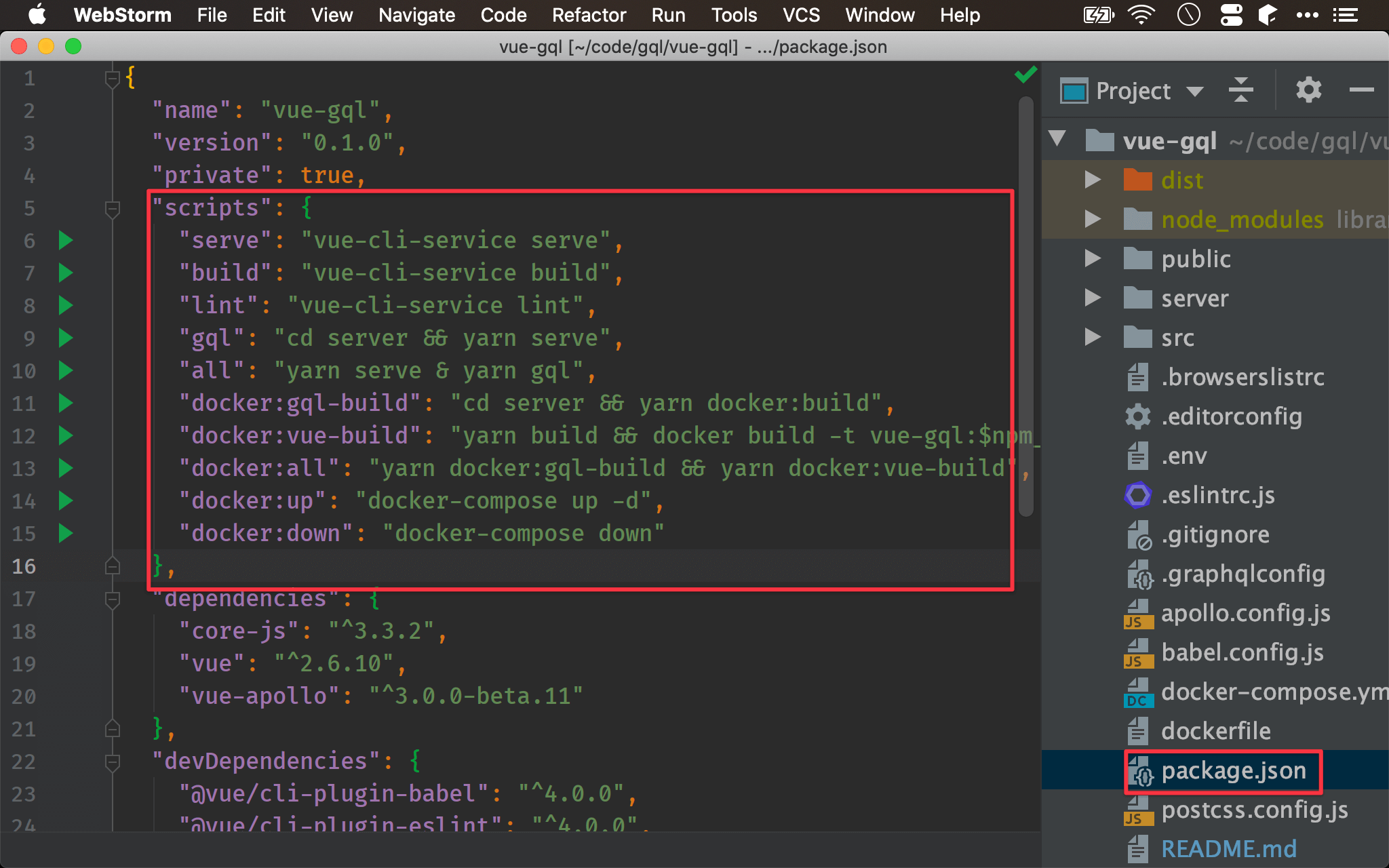Viewport: 1389px width, 868px height.
Task: Open the File menu
Action: click(x=212, y=15)
